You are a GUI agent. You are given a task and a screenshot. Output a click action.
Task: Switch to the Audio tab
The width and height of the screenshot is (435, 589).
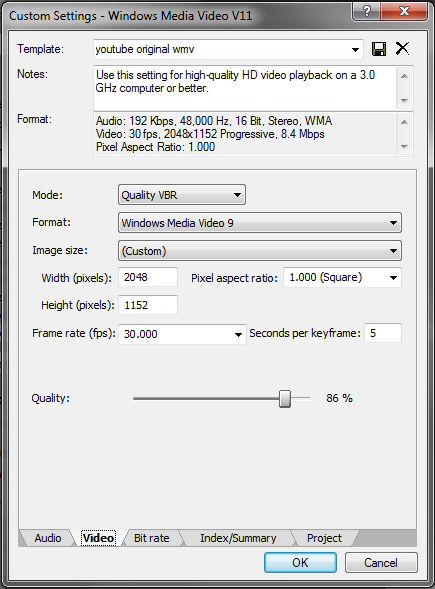(48, 538)
